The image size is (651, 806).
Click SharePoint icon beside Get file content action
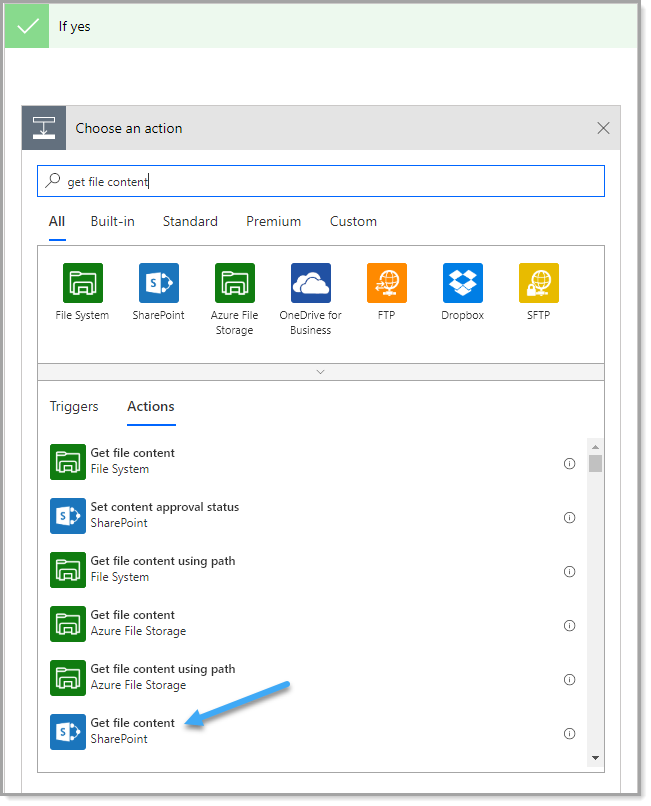68,731
